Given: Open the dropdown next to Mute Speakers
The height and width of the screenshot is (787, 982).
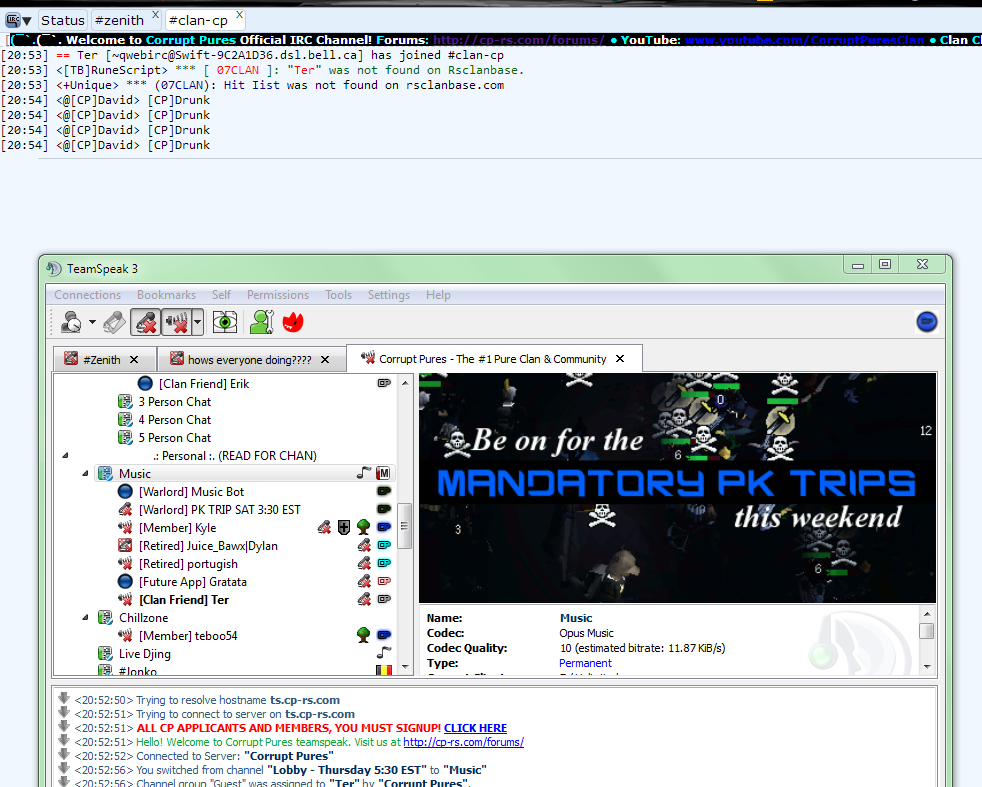Looking at the screenshot, I should 197,322.
